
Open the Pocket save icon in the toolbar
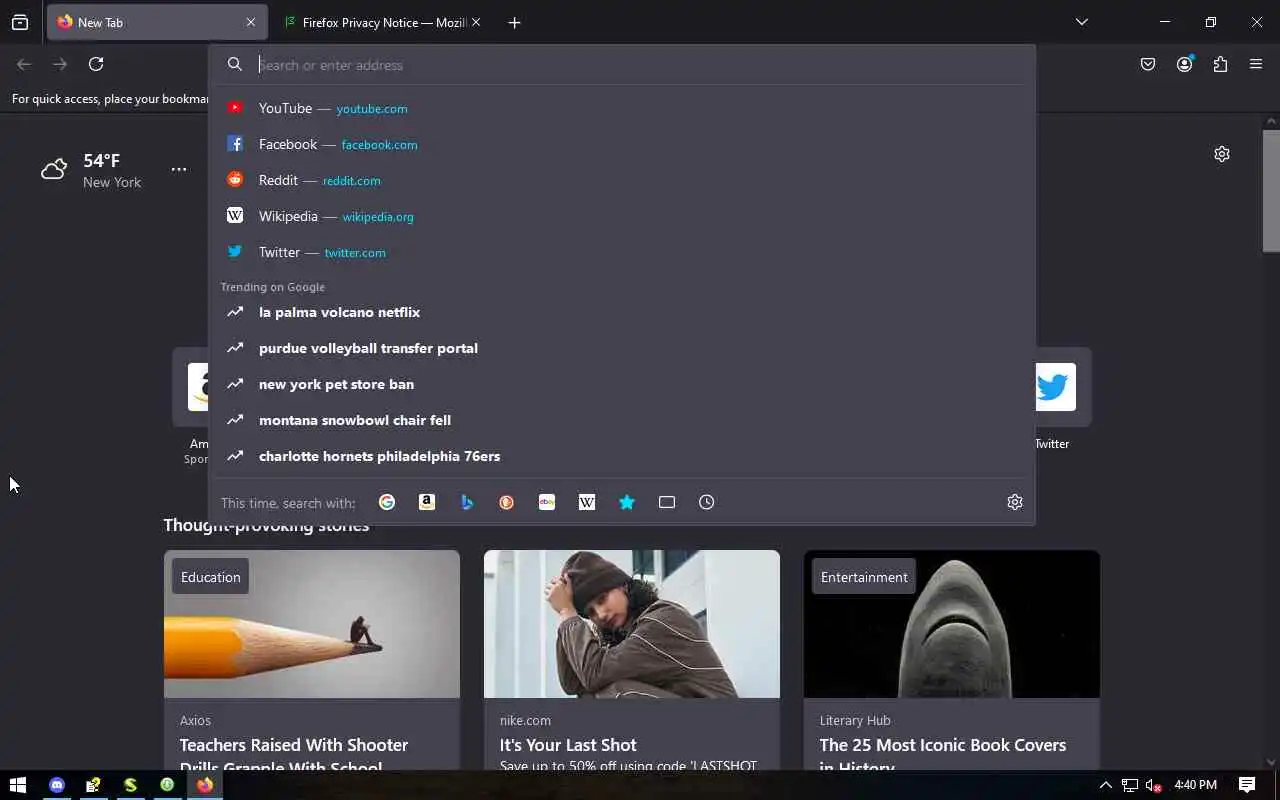[1148, 64]
